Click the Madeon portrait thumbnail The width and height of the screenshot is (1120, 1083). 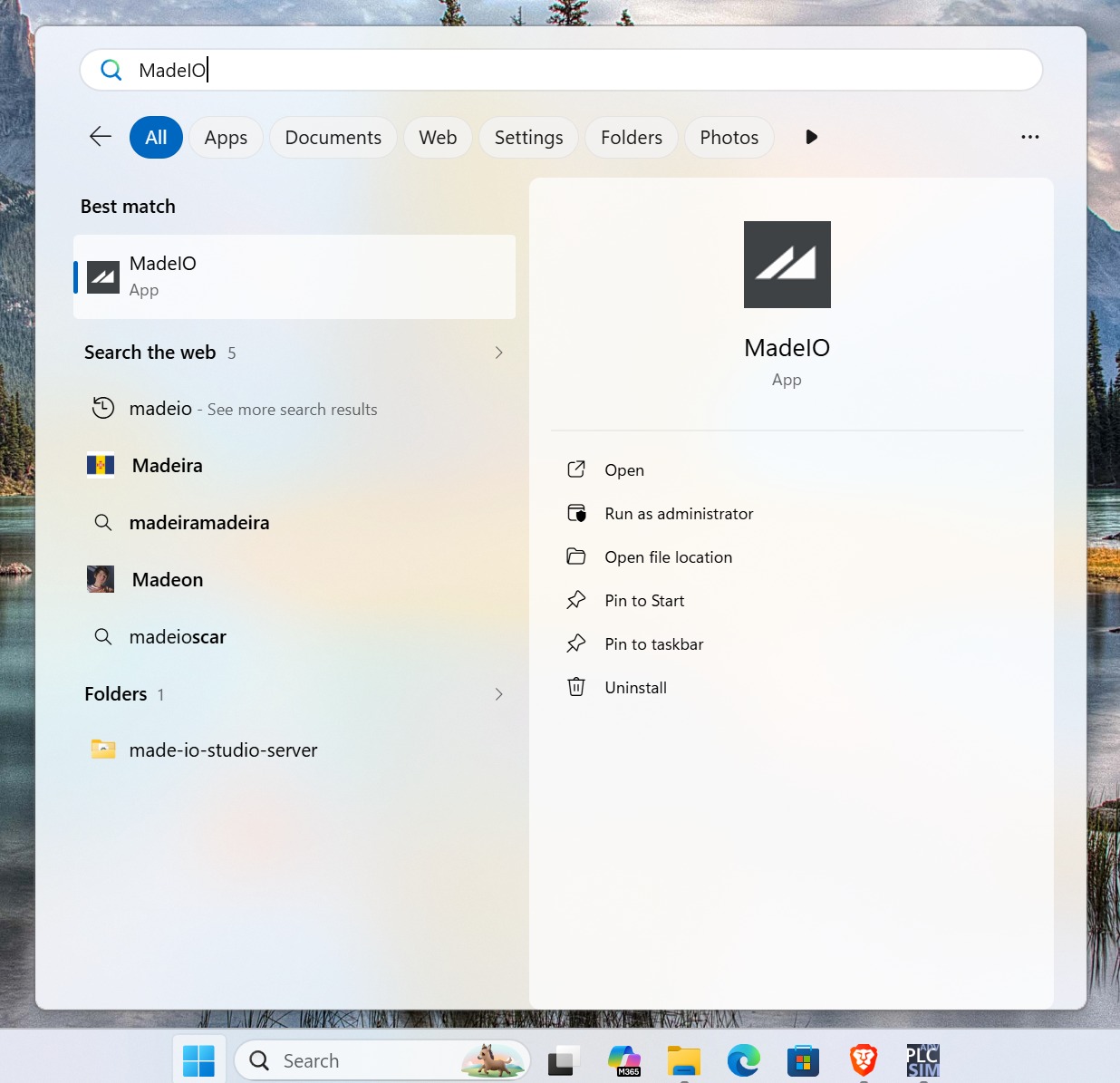pyautogui.click(x=101, y=579)
